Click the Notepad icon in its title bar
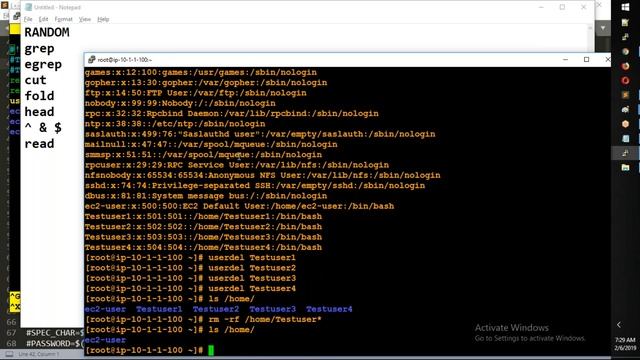The width and height of the screenshot is (640, 360). (29, 7)
